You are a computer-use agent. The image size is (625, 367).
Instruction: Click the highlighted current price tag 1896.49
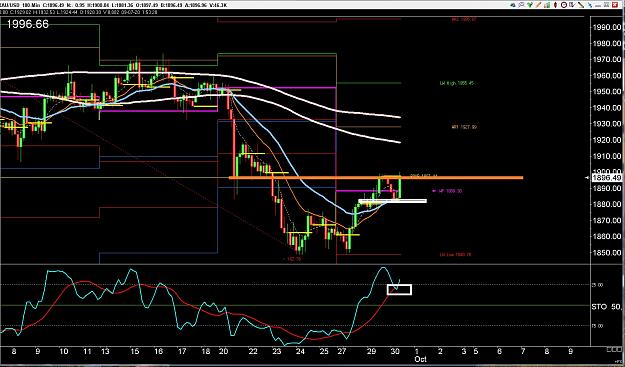click(607, 178)
